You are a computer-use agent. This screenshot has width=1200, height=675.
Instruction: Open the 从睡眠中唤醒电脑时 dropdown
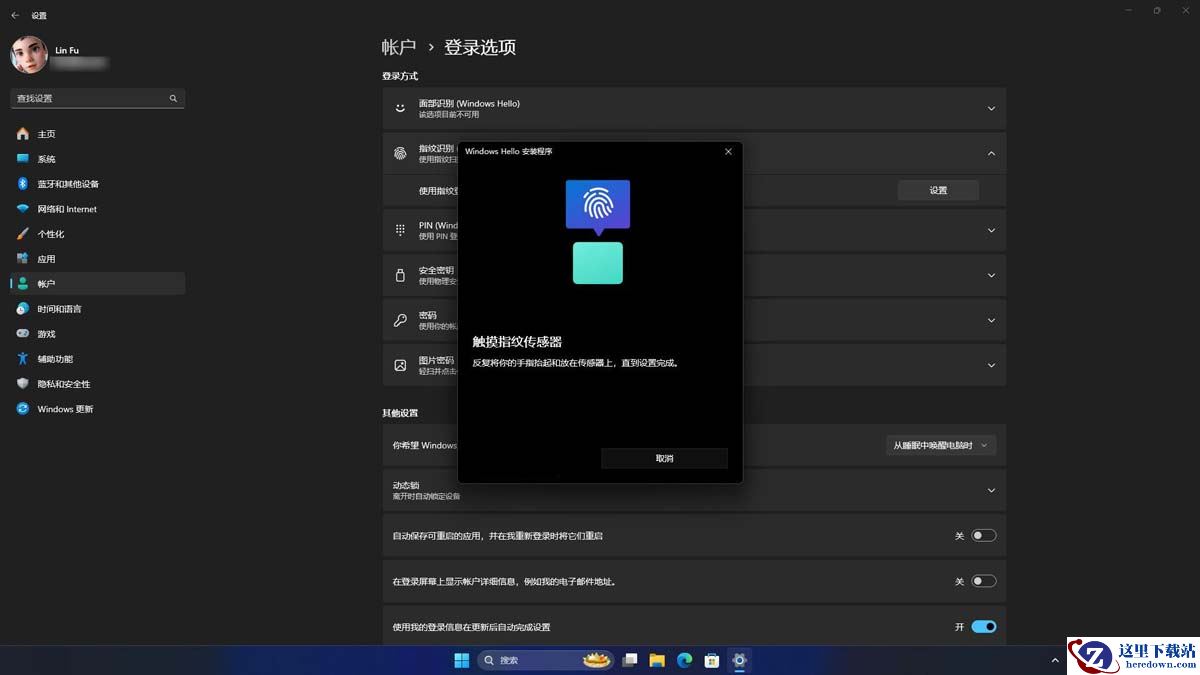[941, 445]
